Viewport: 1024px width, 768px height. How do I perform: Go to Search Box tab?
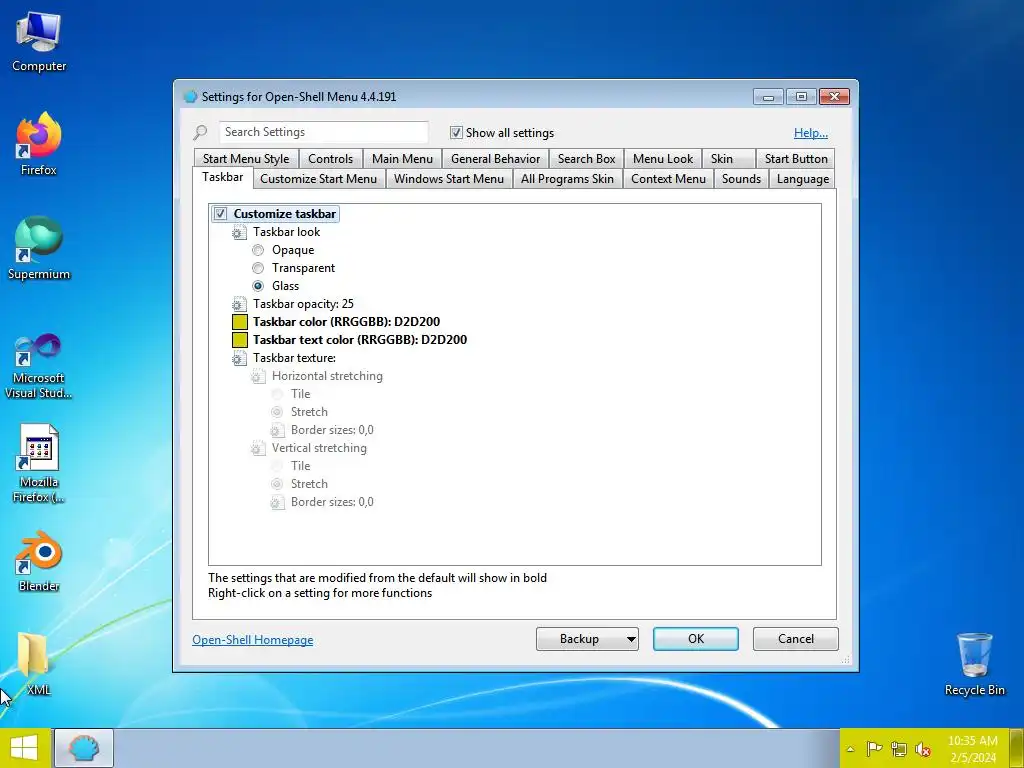coord(586,159)
